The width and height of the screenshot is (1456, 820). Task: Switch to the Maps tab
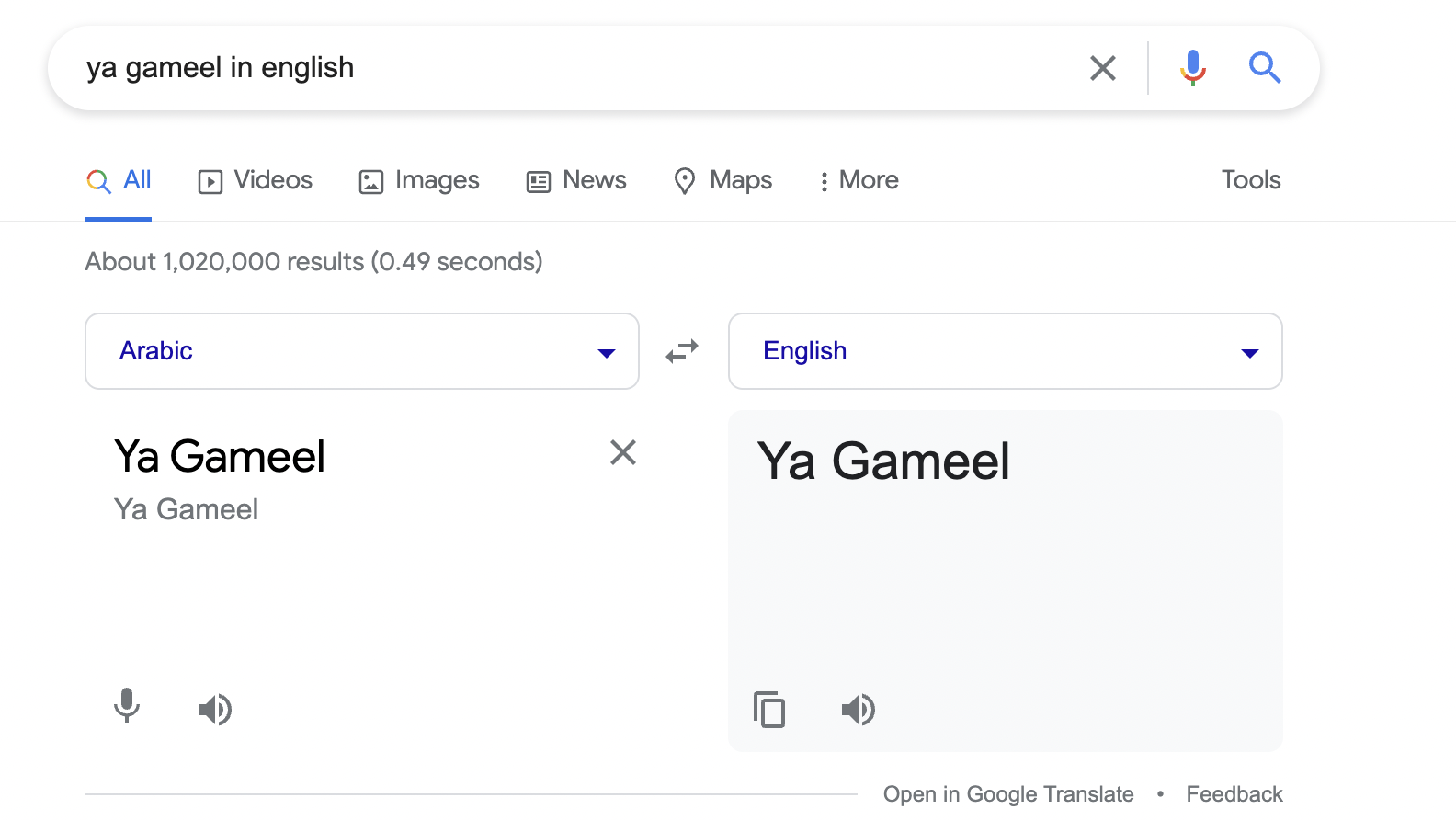click(722, 180)
